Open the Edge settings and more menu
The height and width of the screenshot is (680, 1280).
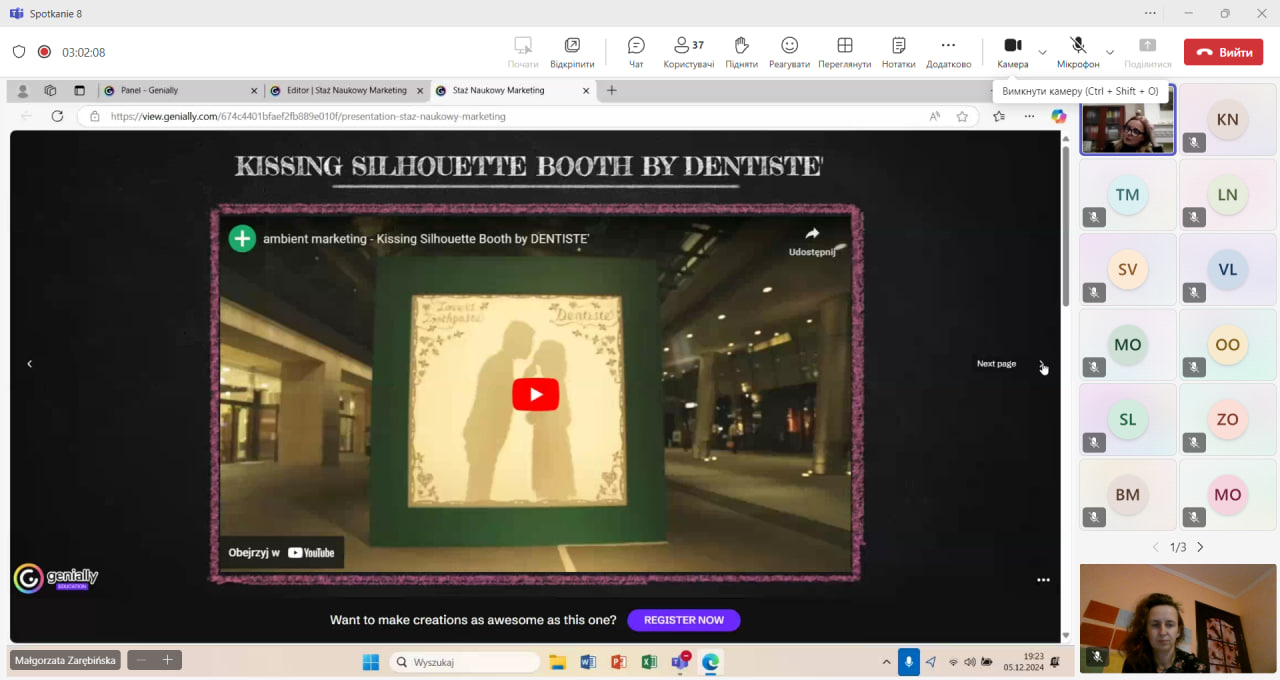click(1029, 116)
